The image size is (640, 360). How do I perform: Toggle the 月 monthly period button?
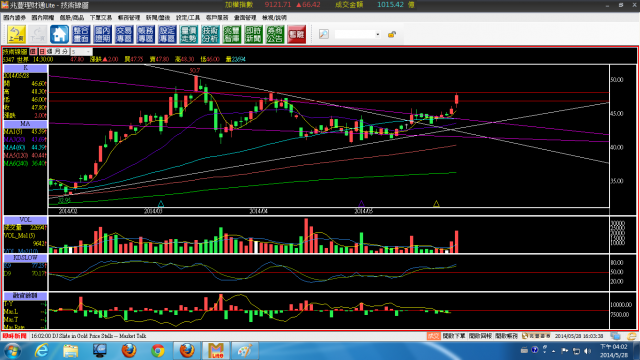[x=58, y=52]
